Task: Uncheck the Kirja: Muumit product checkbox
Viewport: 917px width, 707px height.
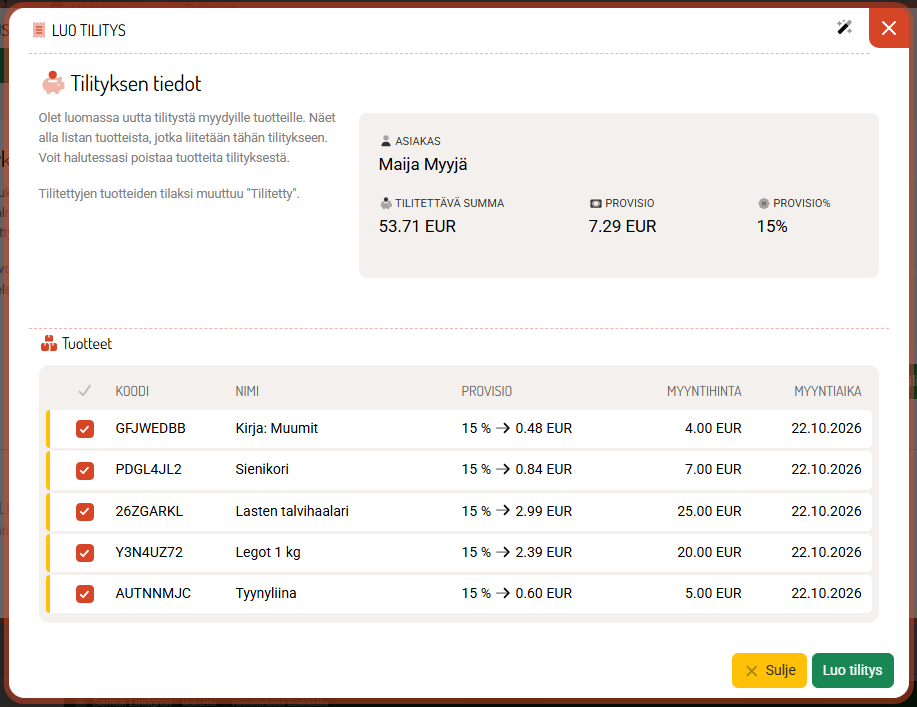Action: [85, 429]
